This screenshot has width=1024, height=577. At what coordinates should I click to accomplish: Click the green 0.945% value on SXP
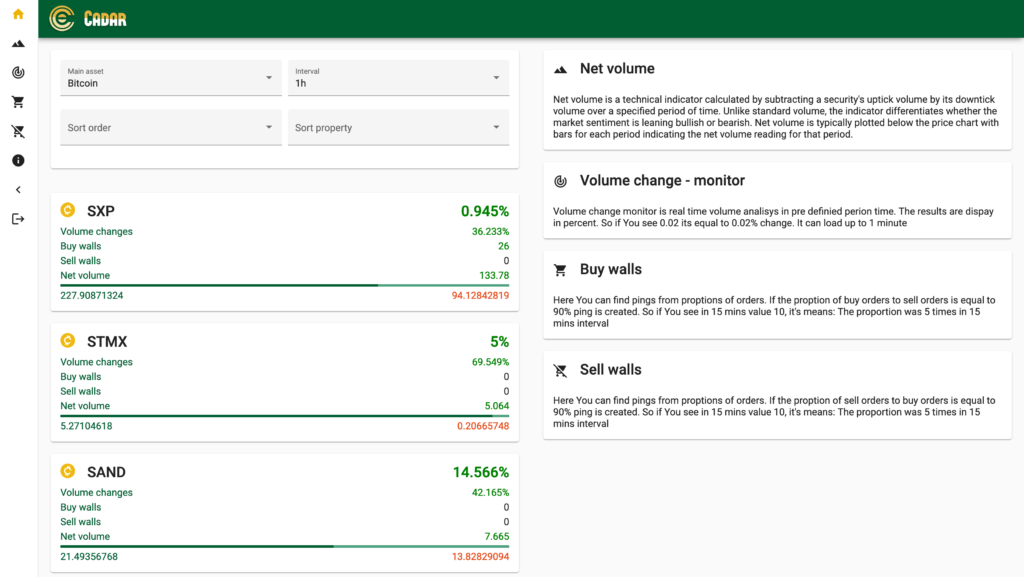coord(486,212)
